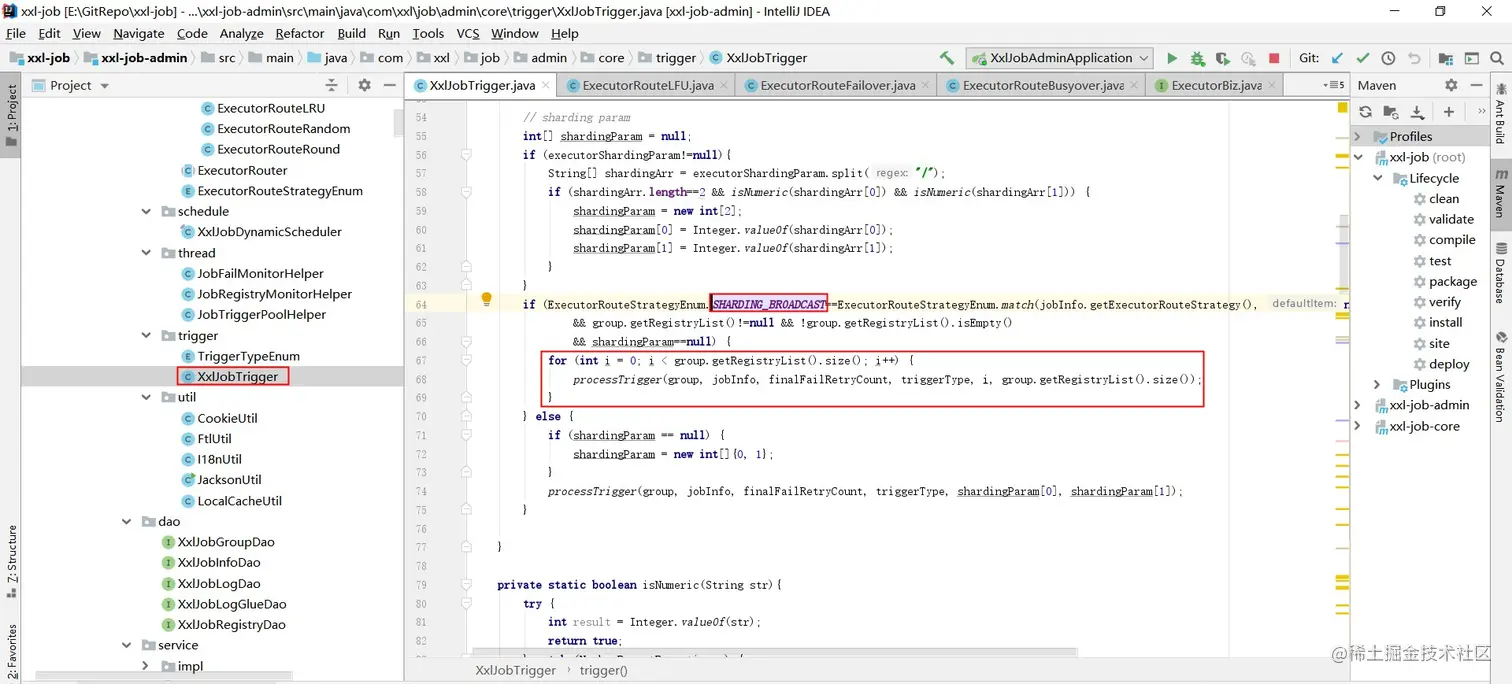Click Maven download sources icon
The image size is (1512, 684).
1417,112
